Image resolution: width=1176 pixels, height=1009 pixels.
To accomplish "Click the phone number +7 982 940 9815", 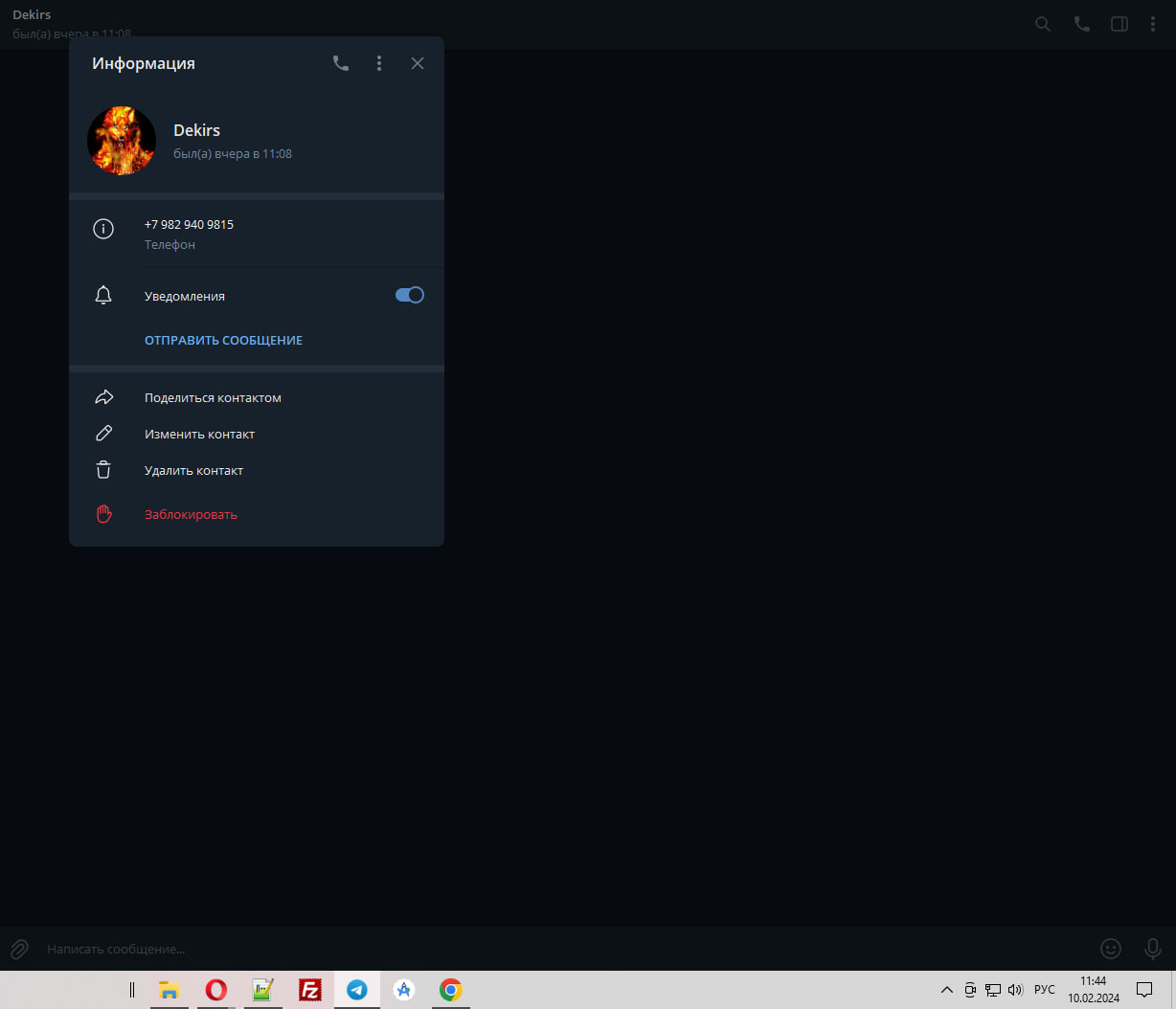I will 189,224.
